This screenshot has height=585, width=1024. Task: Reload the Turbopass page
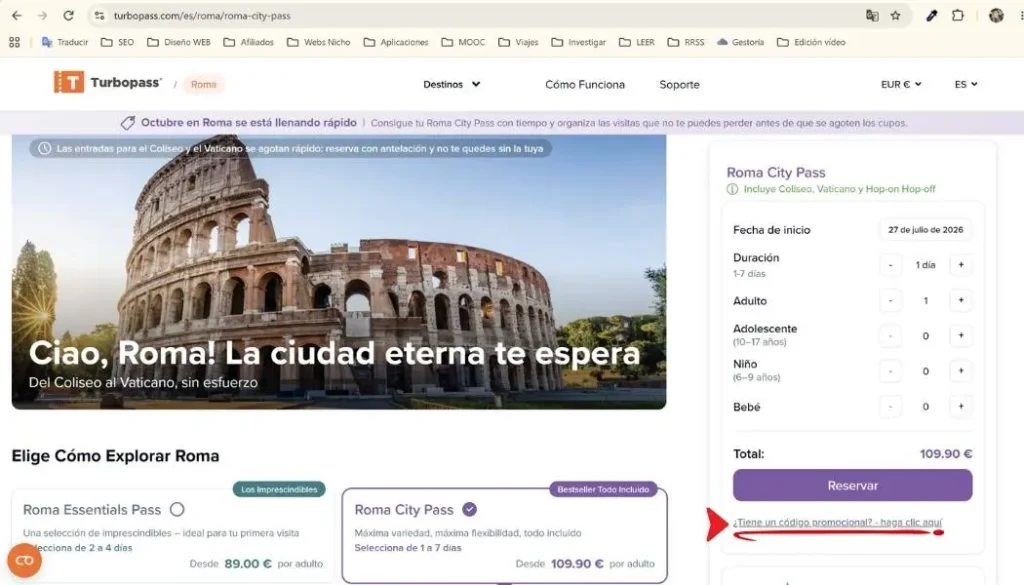pyautogui.click(x=68, y=16)
